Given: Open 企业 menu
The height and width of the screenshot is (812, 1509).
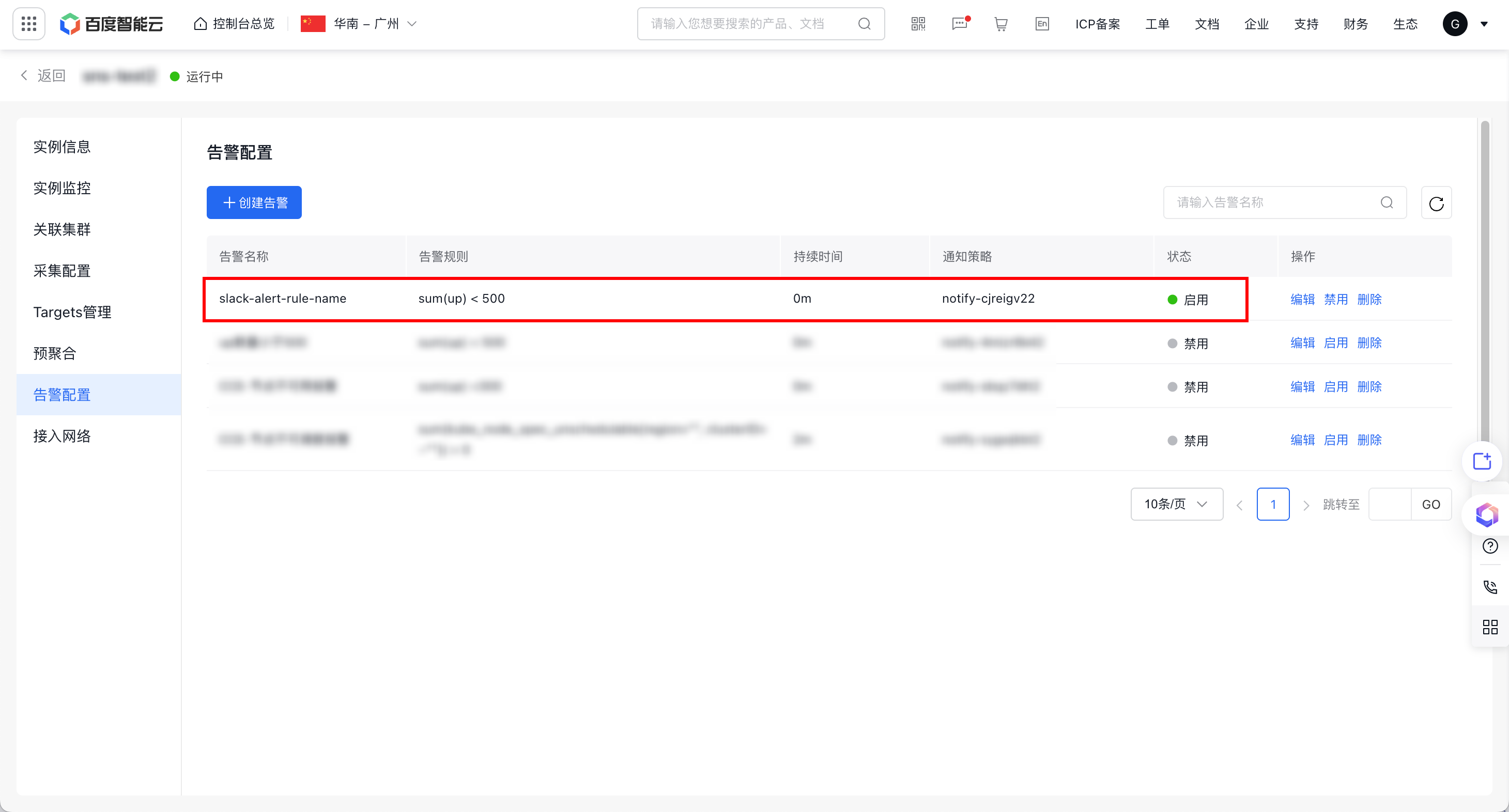Looking at the screenshot, I should (x=1256, y=24).
